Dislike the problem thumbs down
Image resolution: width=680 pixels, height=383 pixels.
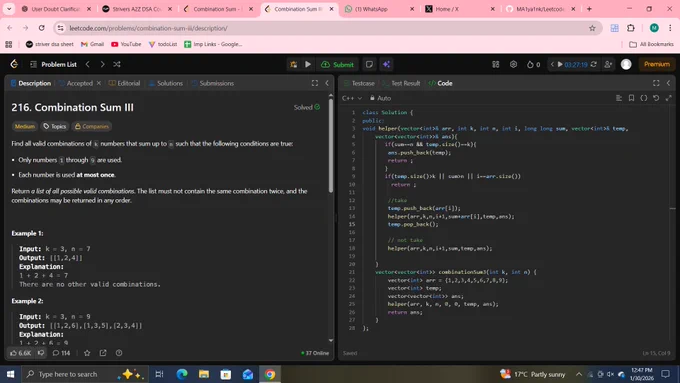tap(41, 353)
